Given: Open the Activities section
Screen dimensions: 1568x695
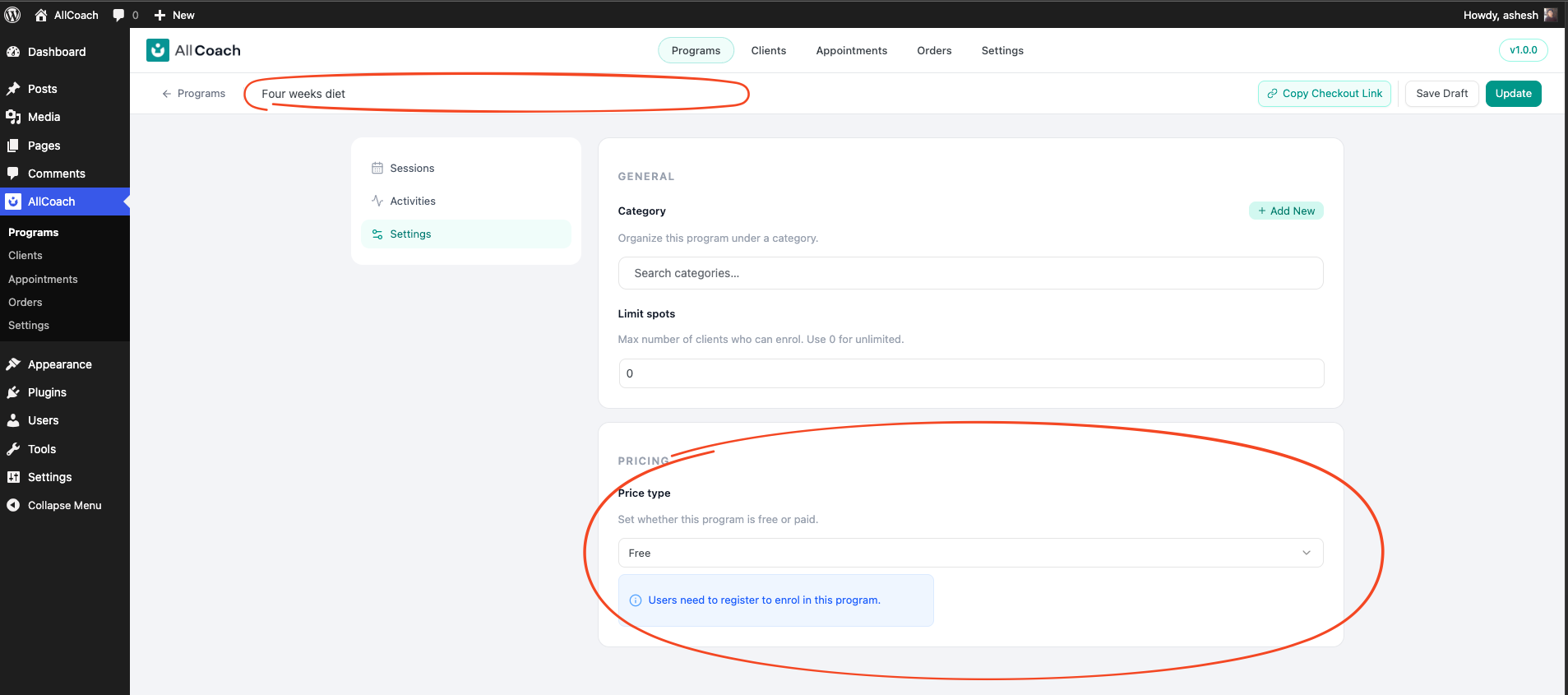Looking at the screenshot, I should pyautogui.click(x=465, y=201).
